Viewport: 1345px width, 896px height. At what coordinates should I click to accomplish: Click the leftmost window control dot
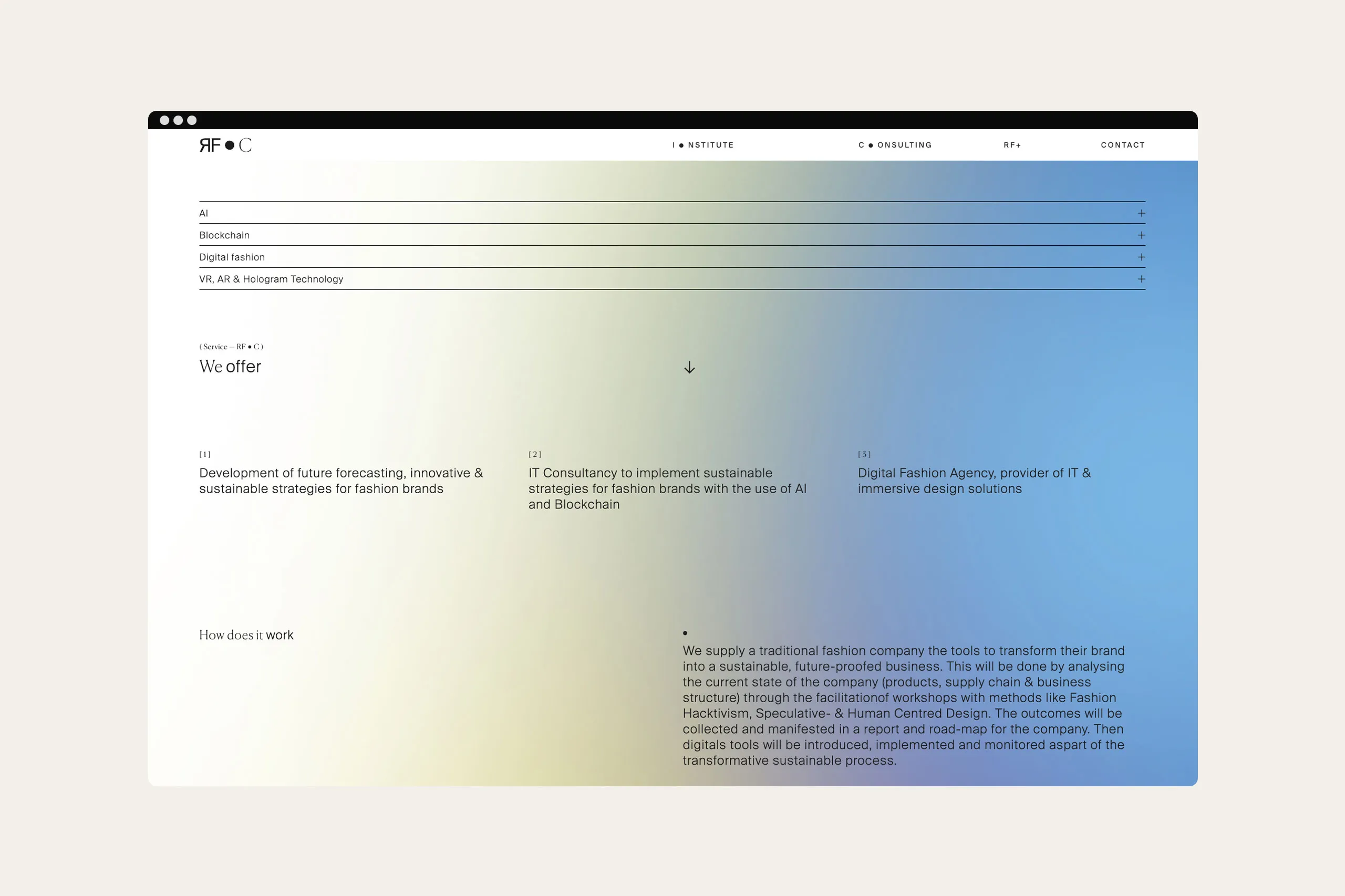tap(164, 121)
